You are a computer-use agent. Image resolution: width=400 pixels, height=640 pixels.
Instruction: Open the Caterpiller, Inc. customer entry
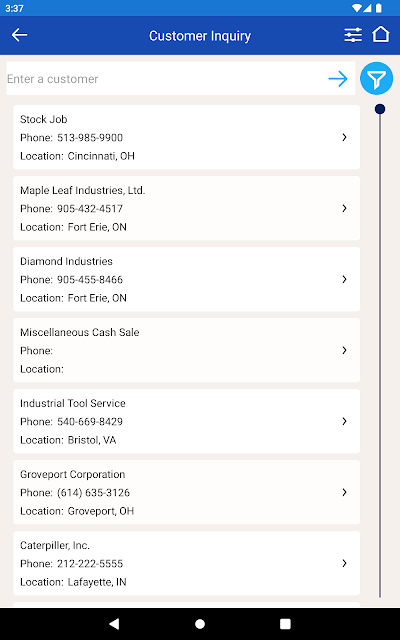point(187,563)
